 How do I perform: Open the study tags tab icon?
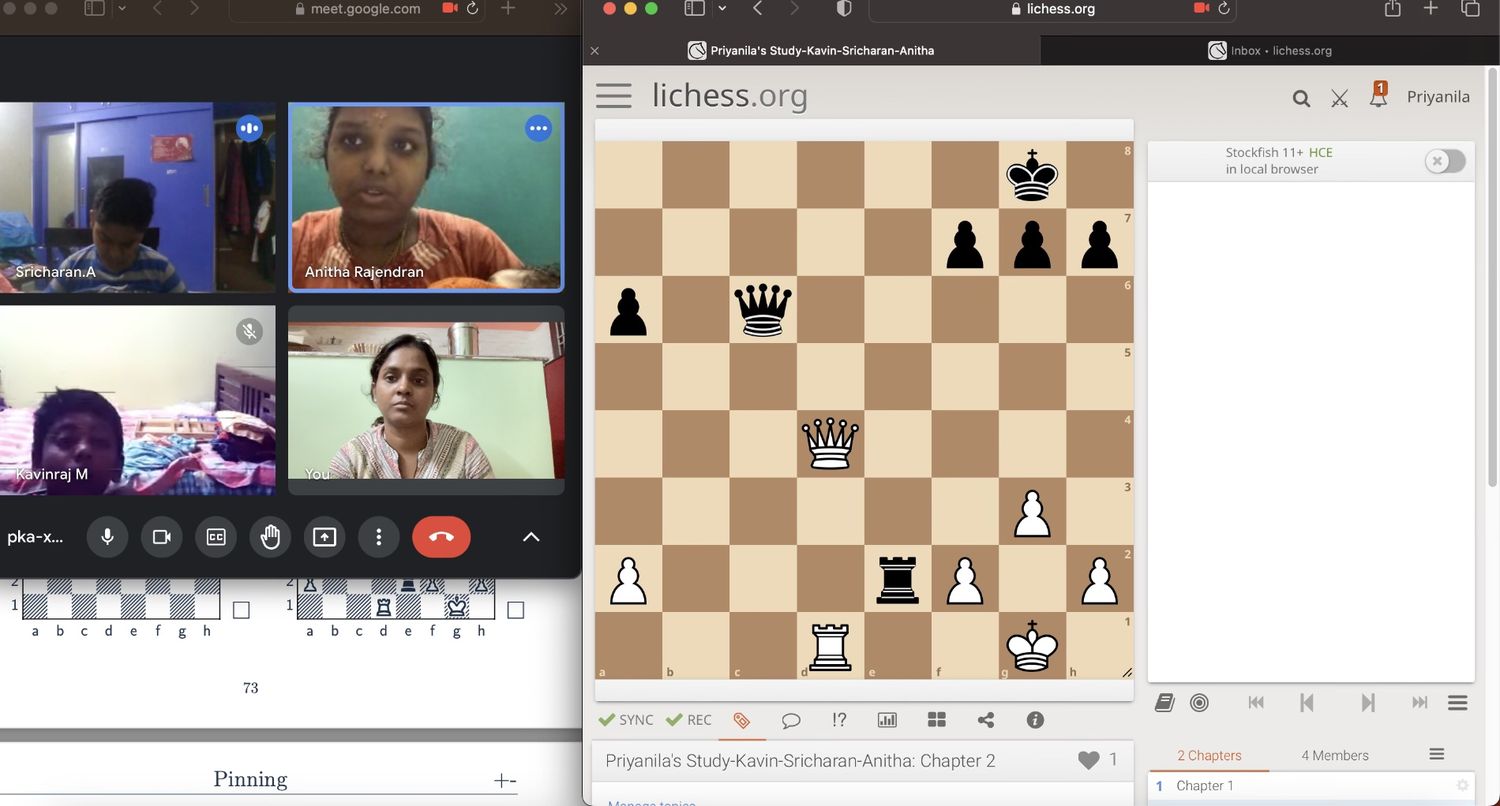pos(741,720)
